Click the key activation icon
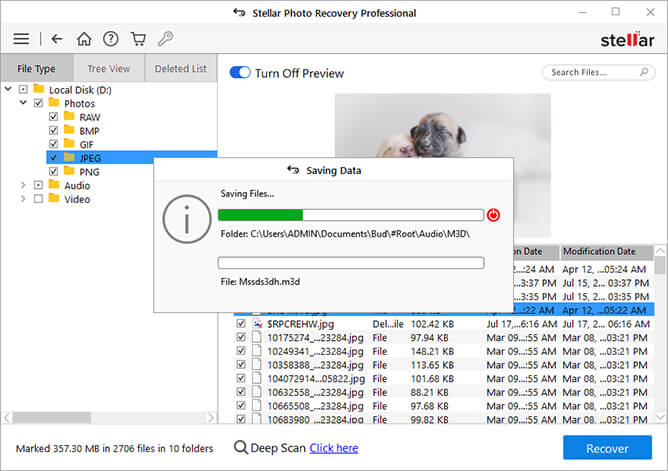Screen dimensions: 668x471 point(165,39)
